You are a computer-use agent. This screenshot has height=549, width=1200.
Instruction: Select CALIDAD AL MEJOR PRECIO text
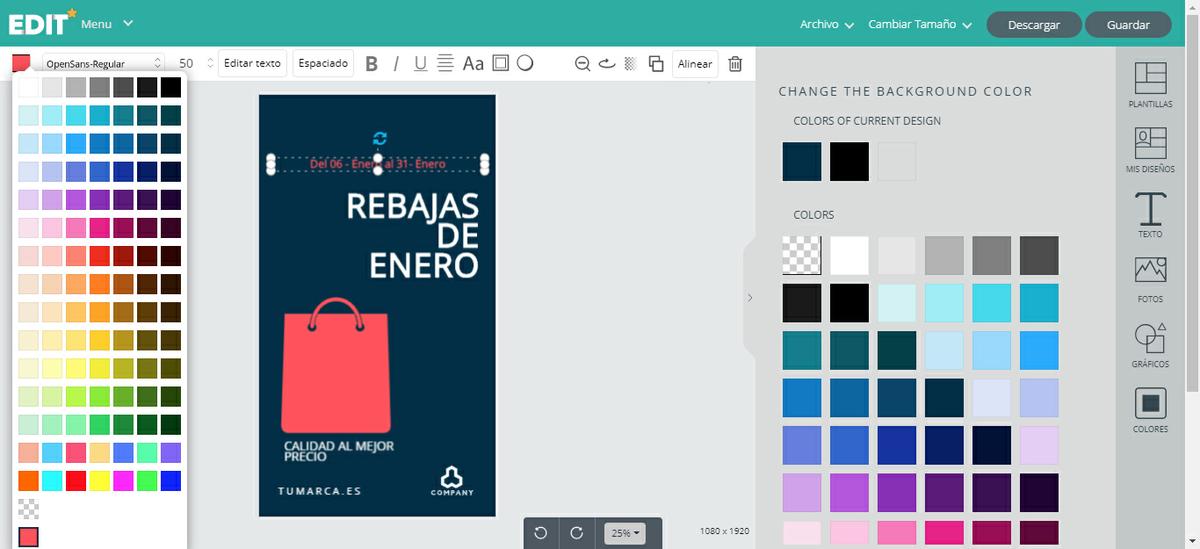point(338,451)
